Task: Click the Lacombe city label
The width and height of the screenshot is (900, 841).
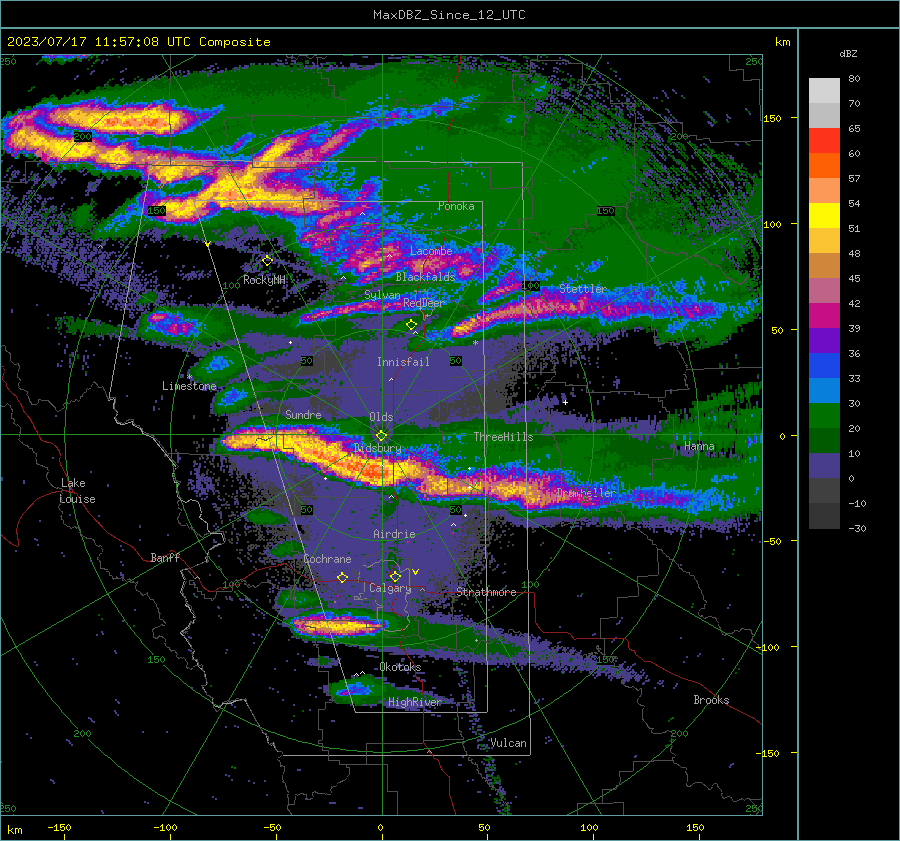Action: (431, 251)
